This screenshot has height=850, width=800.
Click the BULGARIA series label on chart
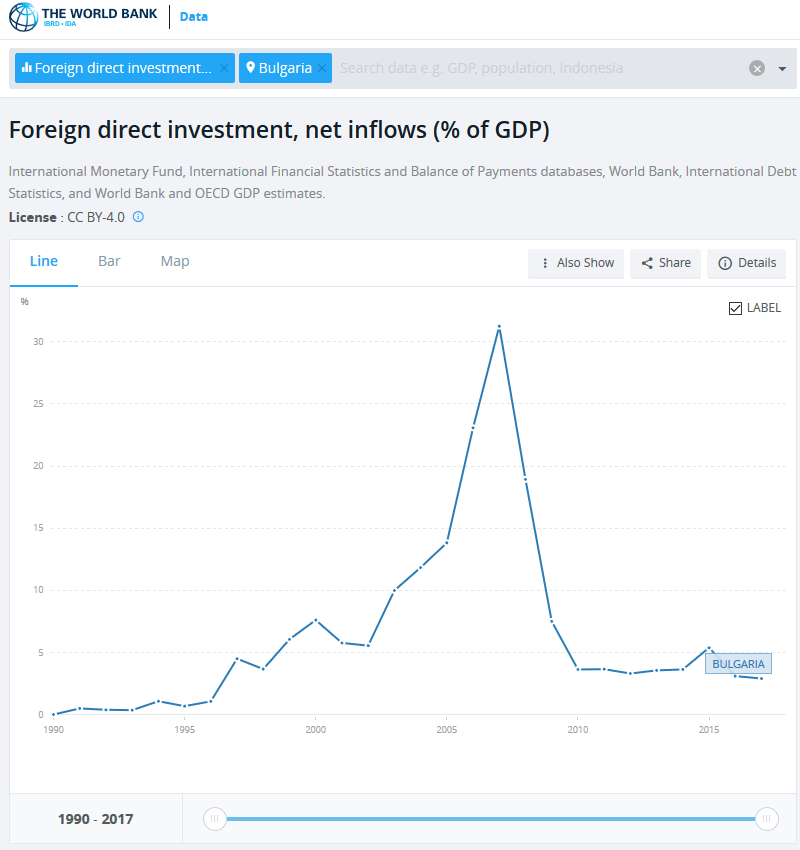point(738,663)
